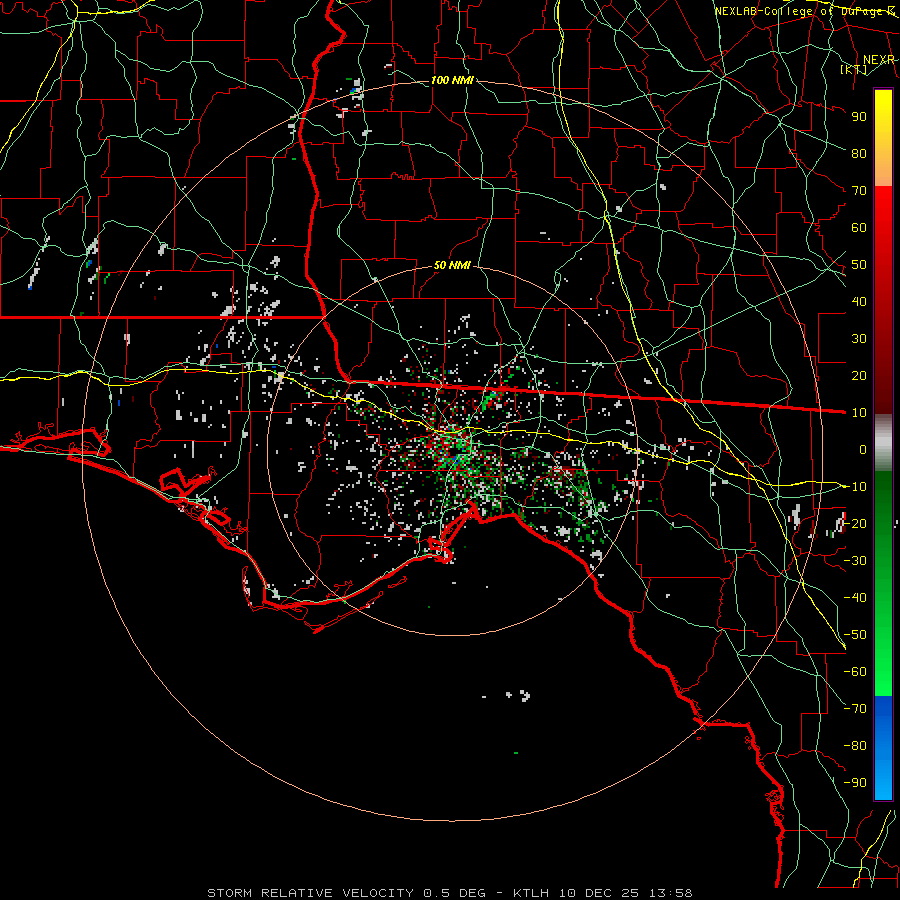
Task: Click the '100 NMI' range ring label
Action: click(x=452, y=80)
